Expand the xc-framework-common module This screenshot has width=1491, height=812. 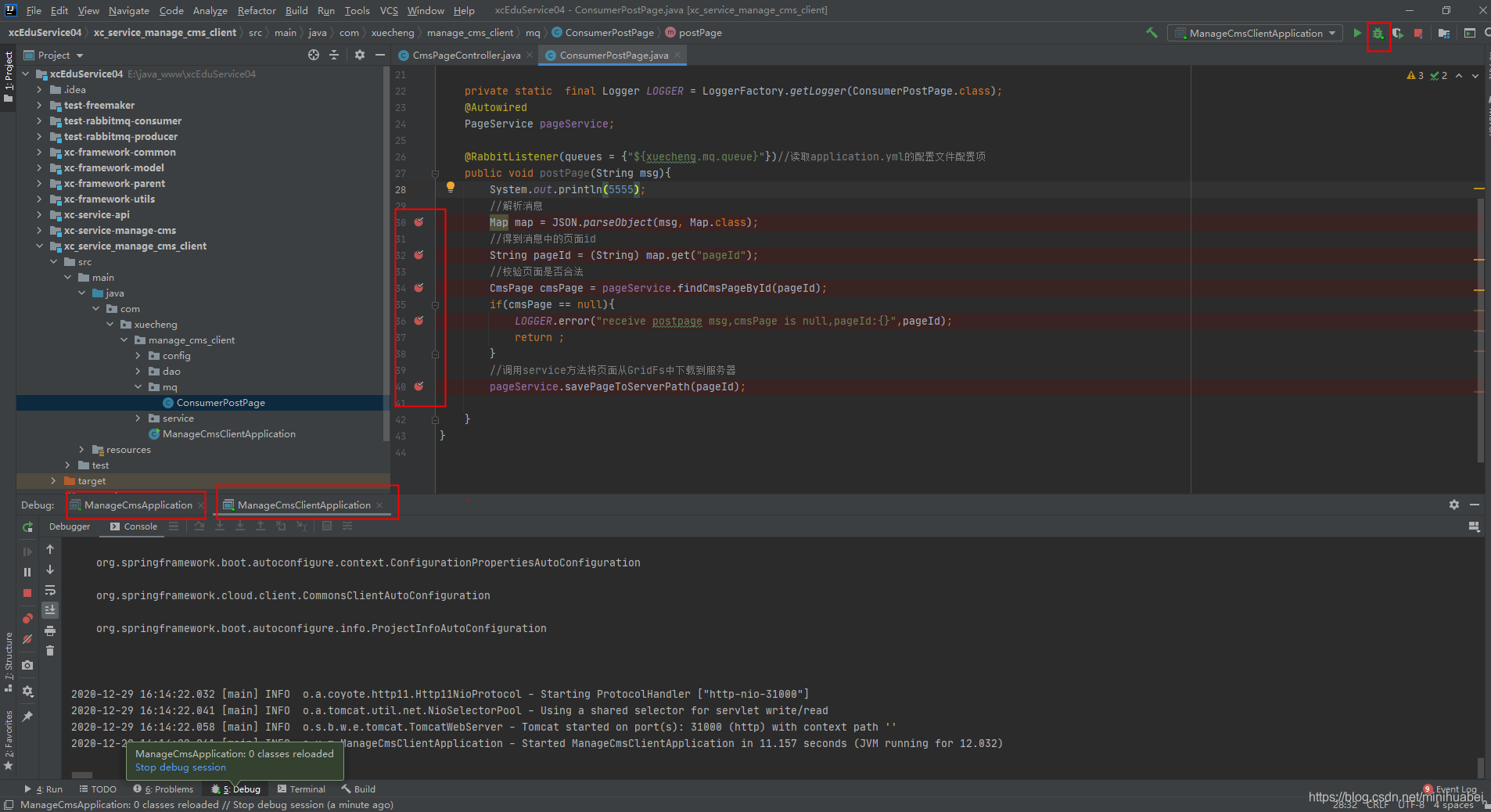coord(39,153)
